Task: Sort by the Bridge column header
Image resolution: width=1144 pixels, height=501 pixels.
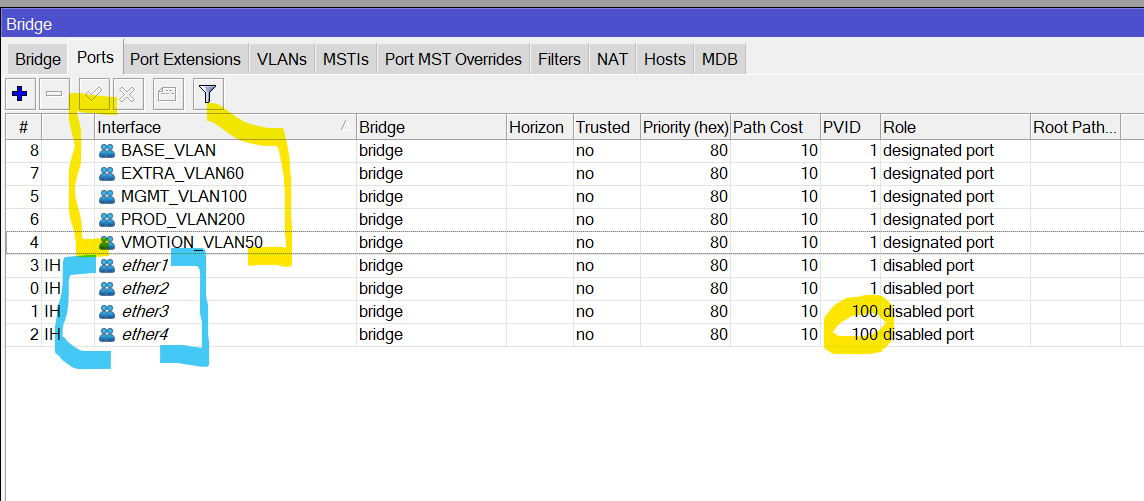Action: 431,127
